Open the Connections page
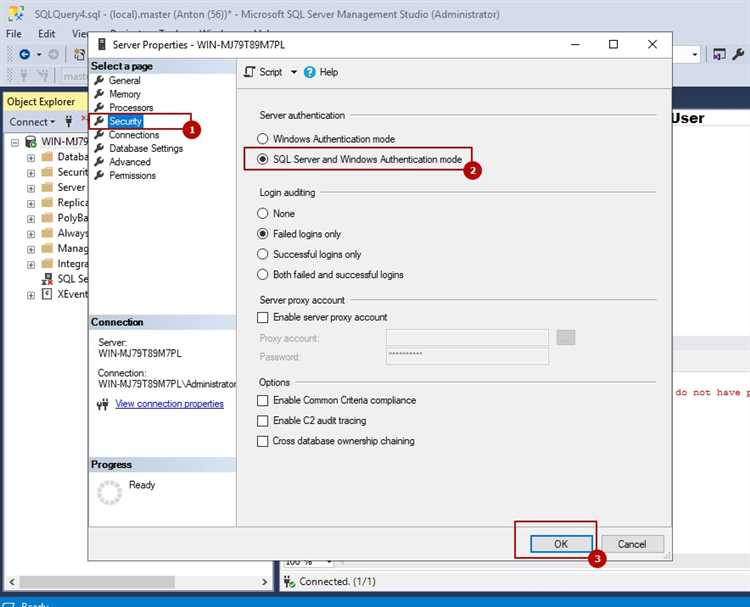This screenshot has width=750, height=607. 134,135
